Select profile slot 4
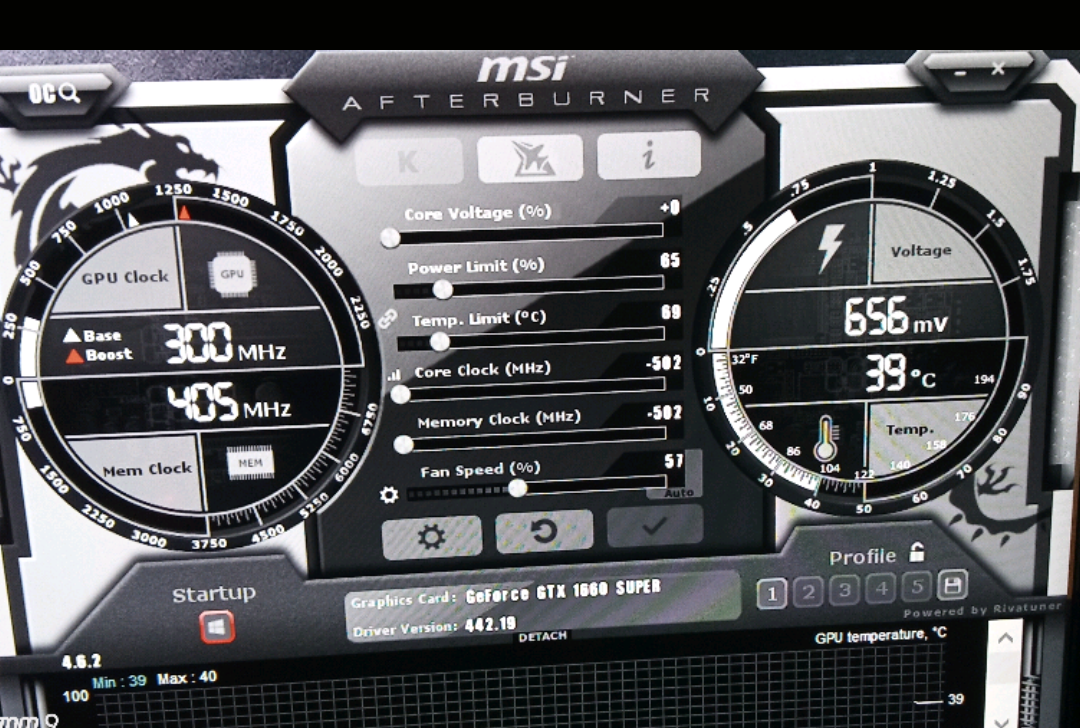Screen dimensions: 1080x728 tap(881, 588)
